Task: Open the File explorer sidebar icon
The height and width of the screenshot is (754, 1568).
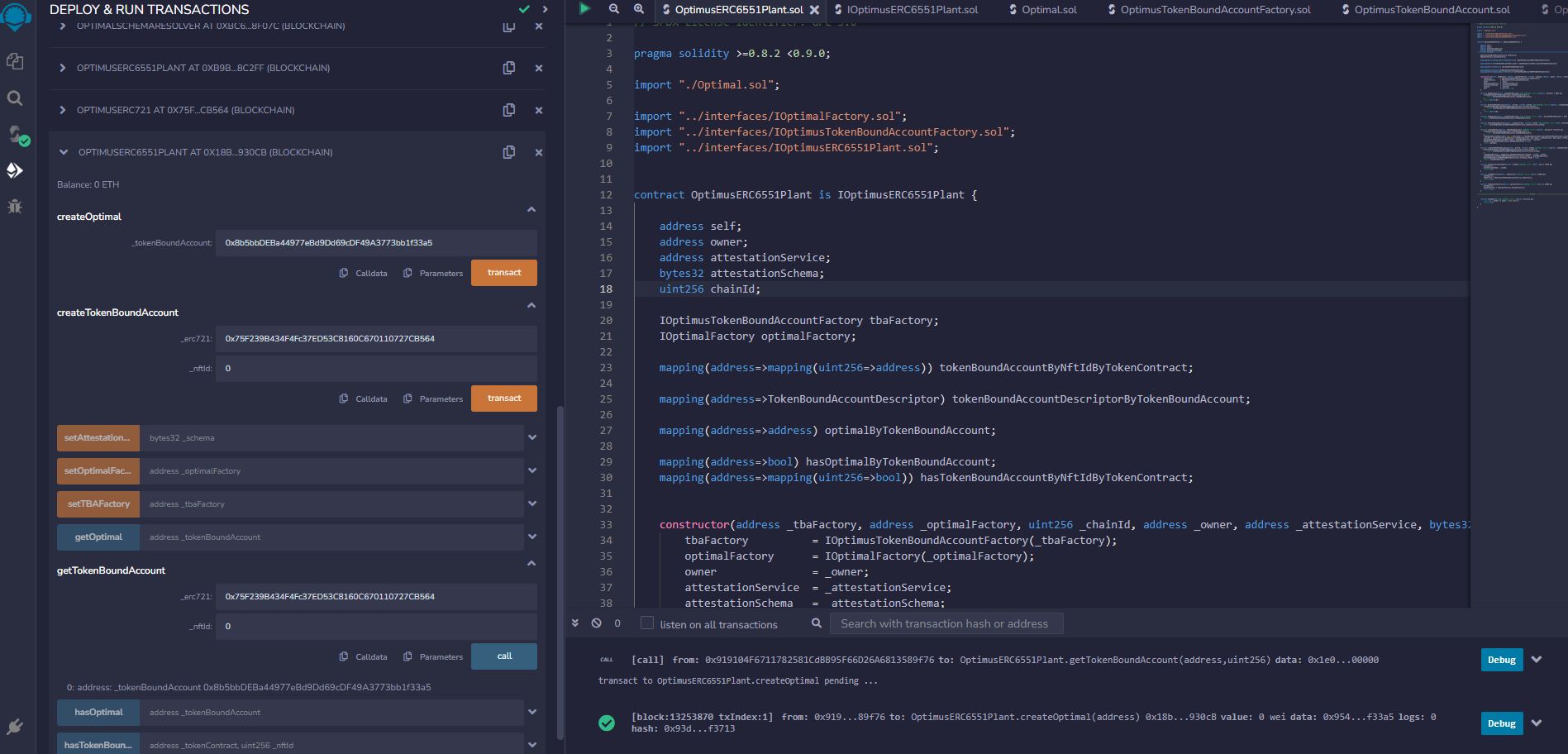Action: point(15,61)
